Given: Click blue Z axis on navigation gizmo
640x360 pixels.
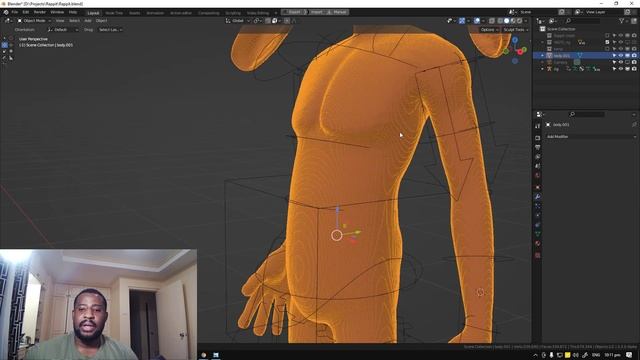Looking at the screenshot, I should [x=515, y=40].
